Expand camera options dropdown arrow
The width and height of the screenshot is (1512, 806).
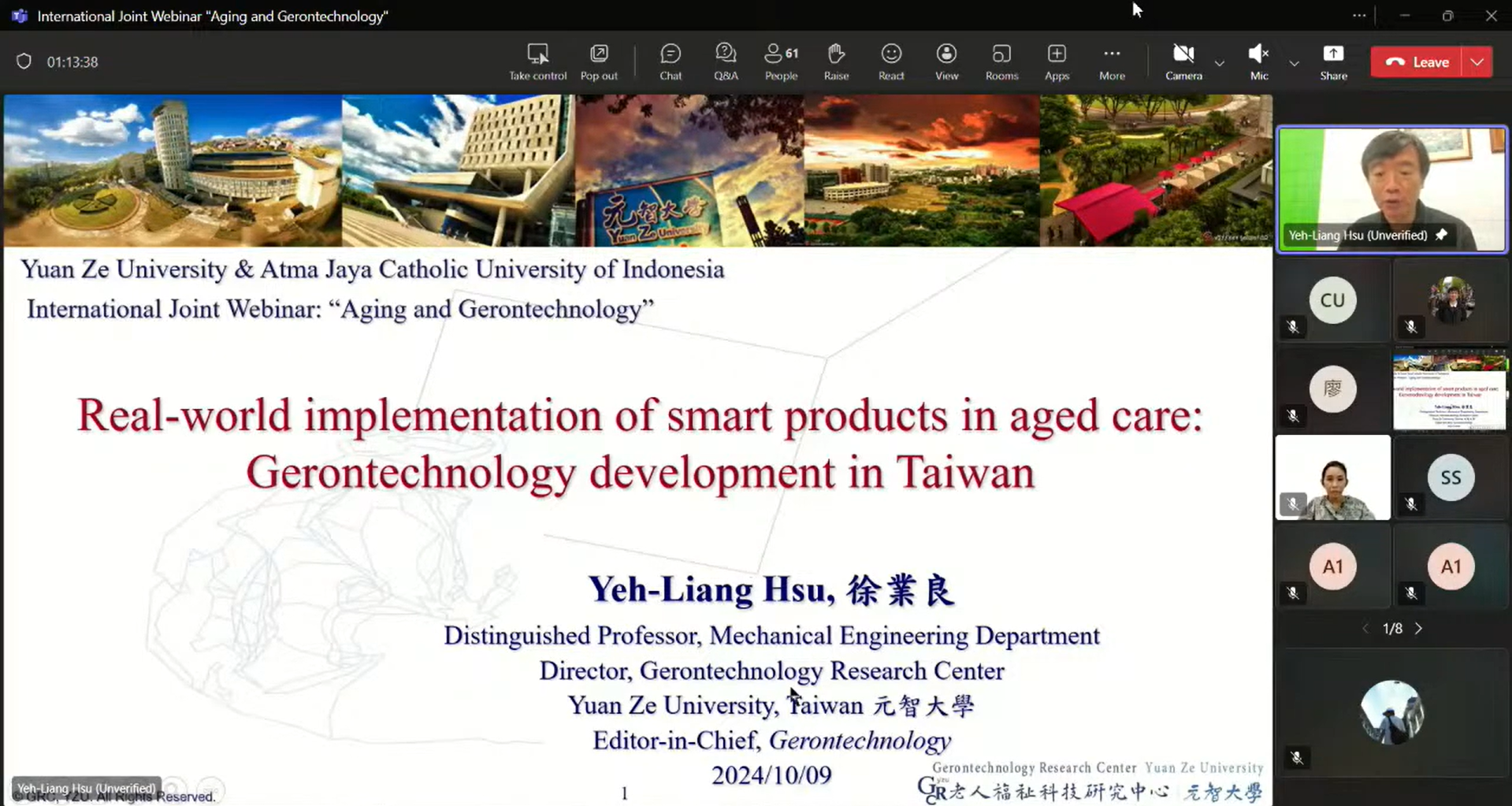(1219, 62)
